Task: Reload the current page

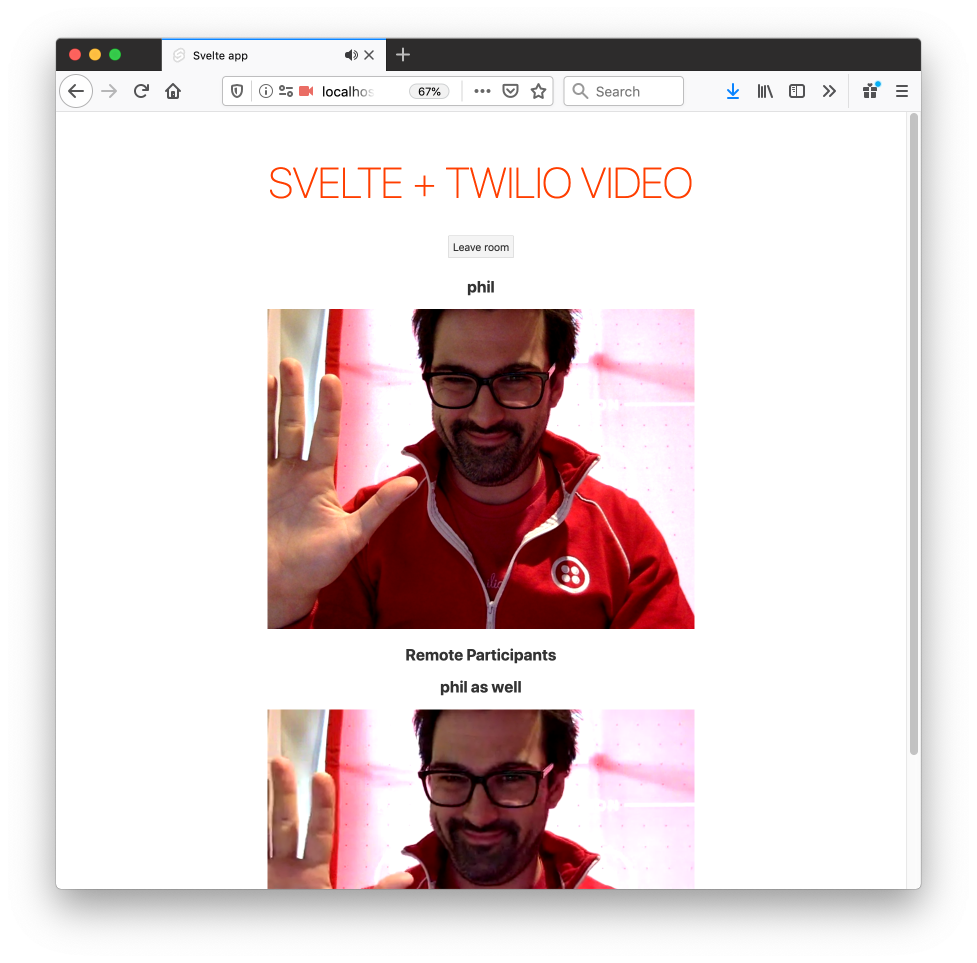Action: (x=141, y=92)
